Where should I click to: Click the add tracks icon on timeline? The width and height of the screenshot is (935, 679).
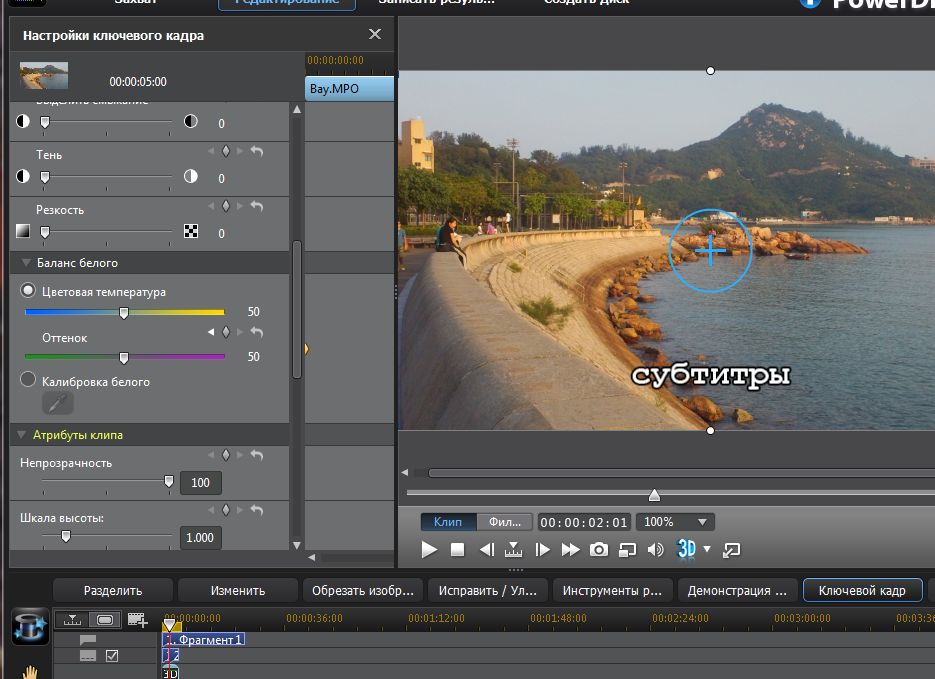(137, 621)
